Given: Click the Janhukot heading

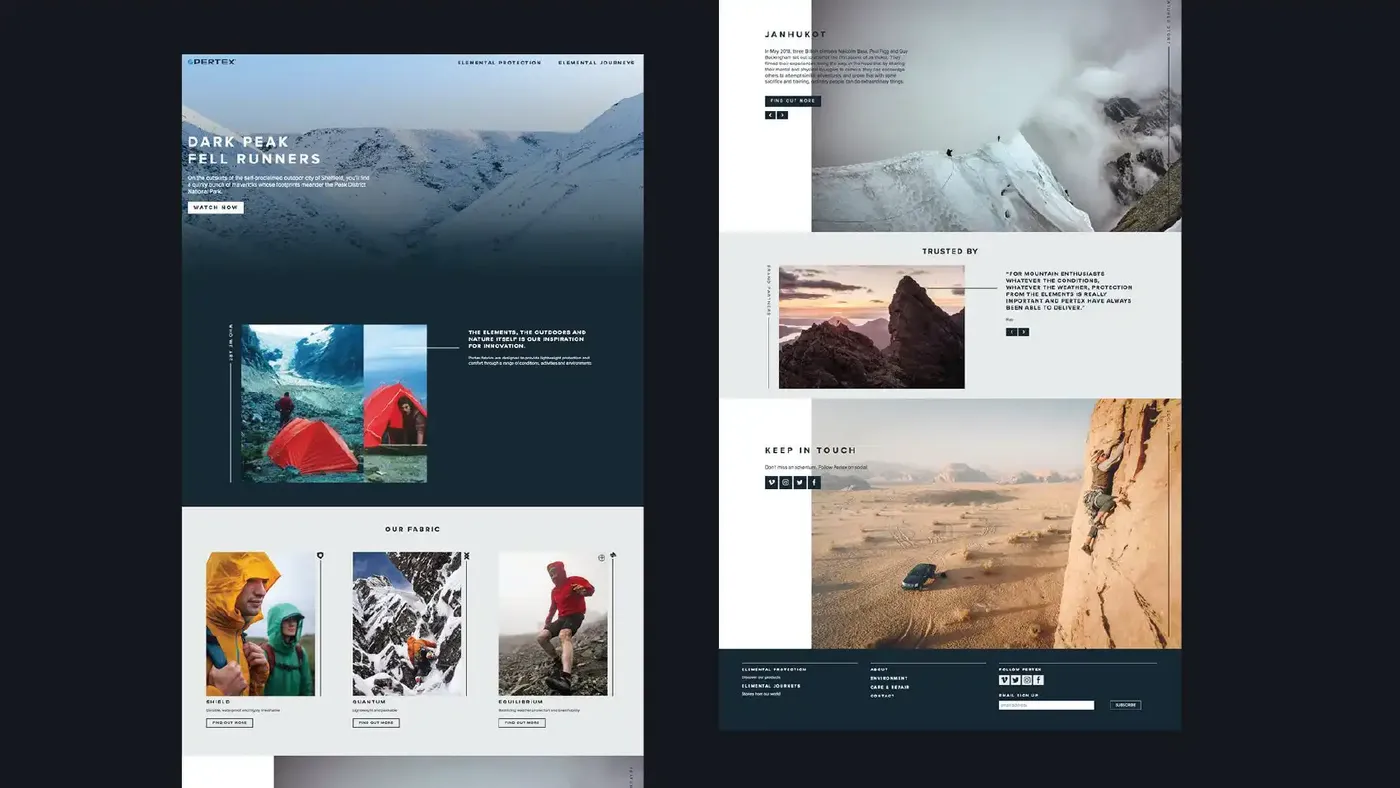Looking at the screenshot, I should tap(796, 34).
